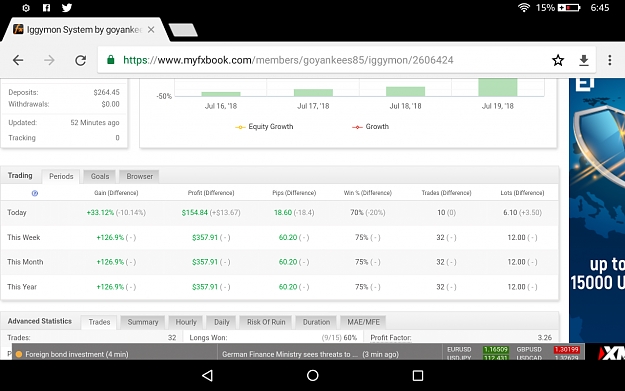Viewport: 625px width, 391px height.
Task: Click GBPUSD quote 1.30199
Action: (x=566, y=350)
